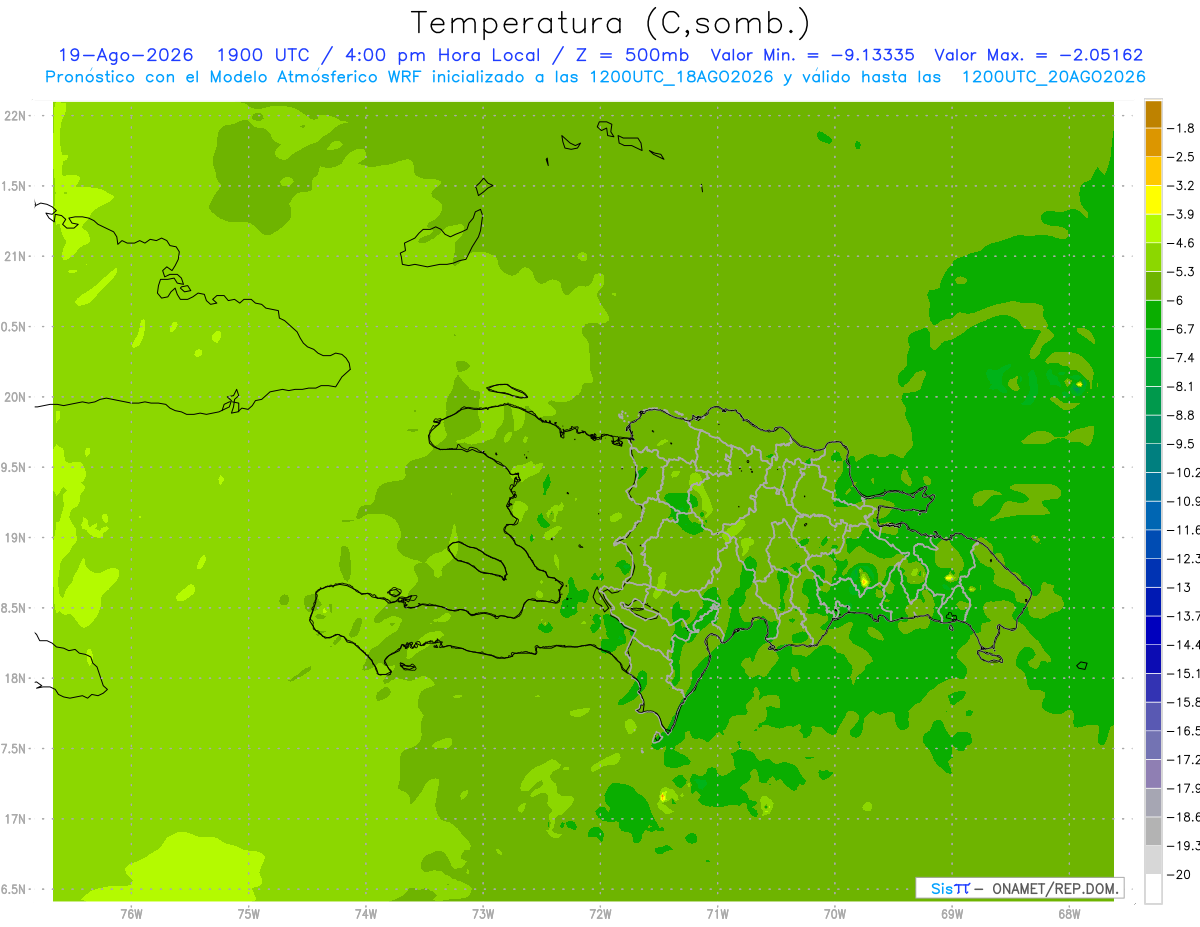Image resolution: width=1200 pixels, height=927 pixels.
Task: Select the date "19-Ago-2026" in the header
Action: click(x=125, y=55)
